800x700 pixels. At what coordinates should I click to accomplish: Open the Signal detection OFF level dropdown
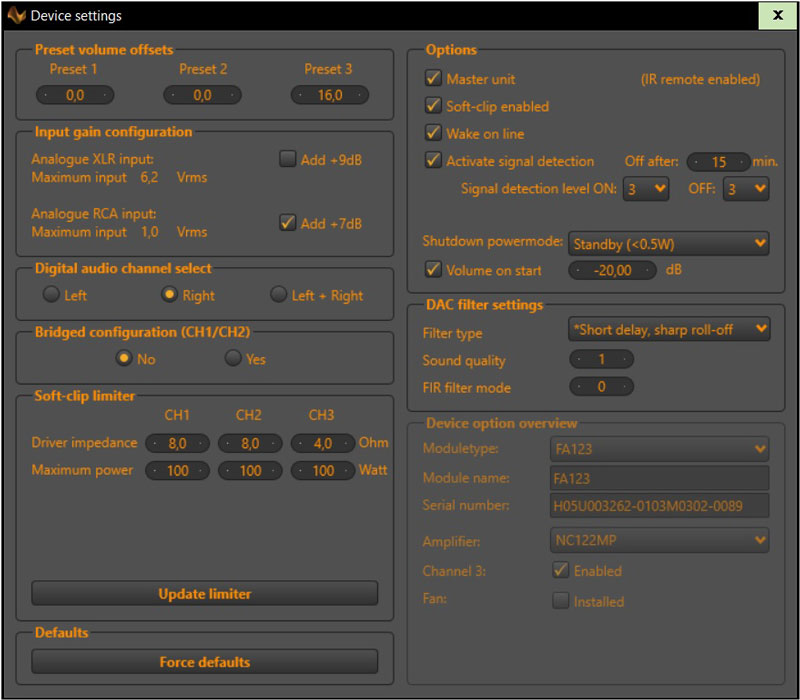(x=745, y=189)
